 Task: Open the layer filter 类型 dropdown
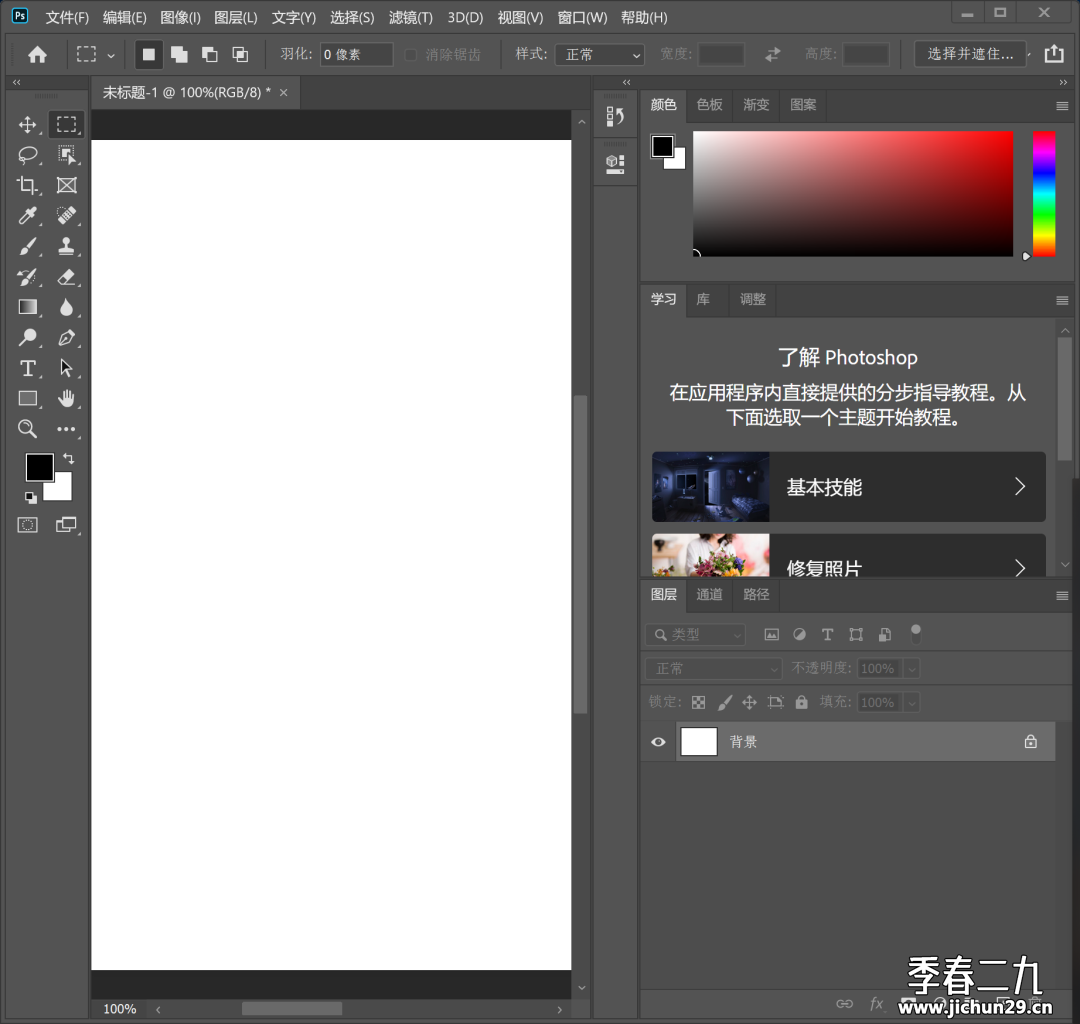click(x=695, y=634)
